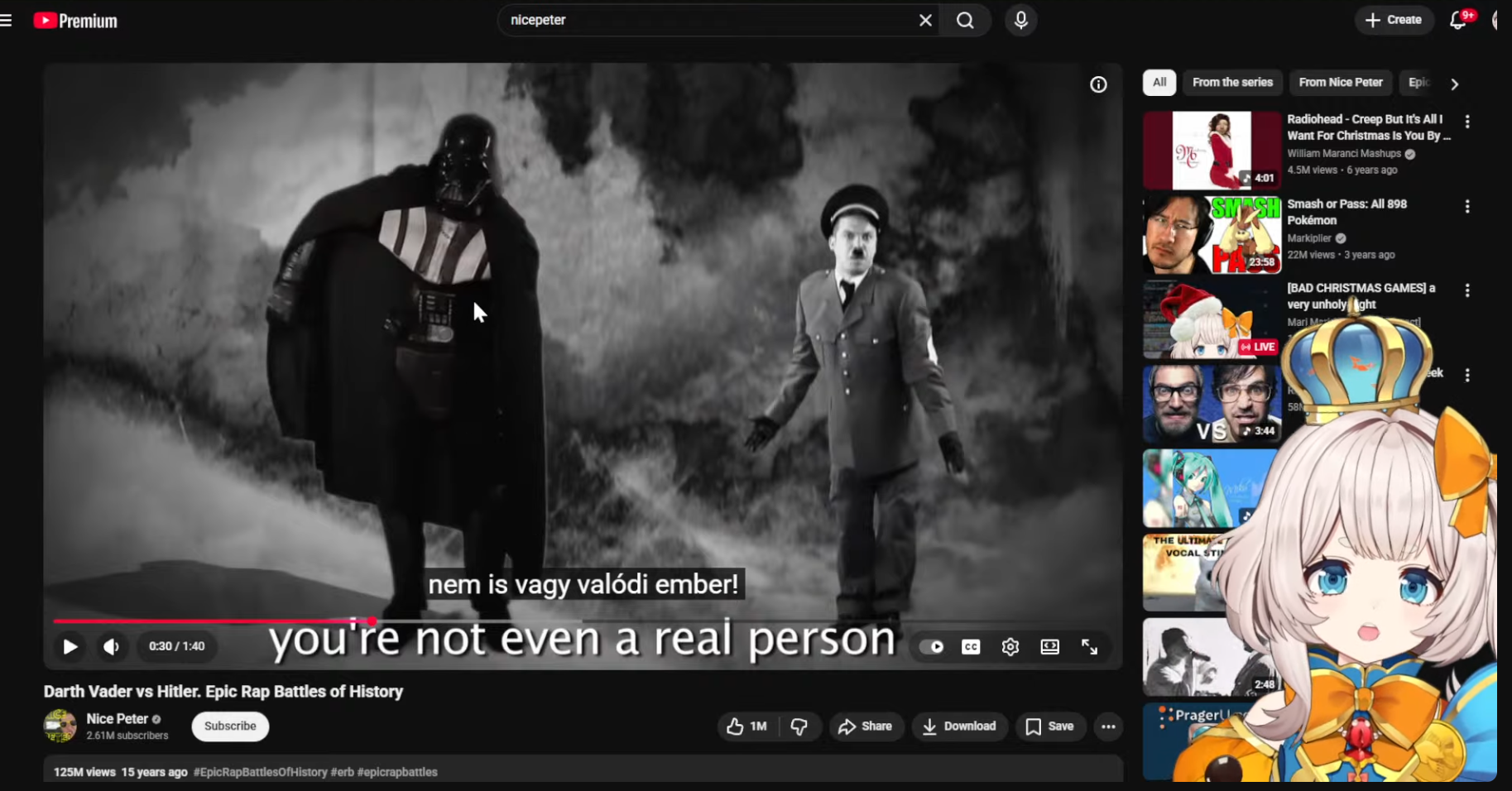Click the video title text
The image size is (1512, 791).
223,692
